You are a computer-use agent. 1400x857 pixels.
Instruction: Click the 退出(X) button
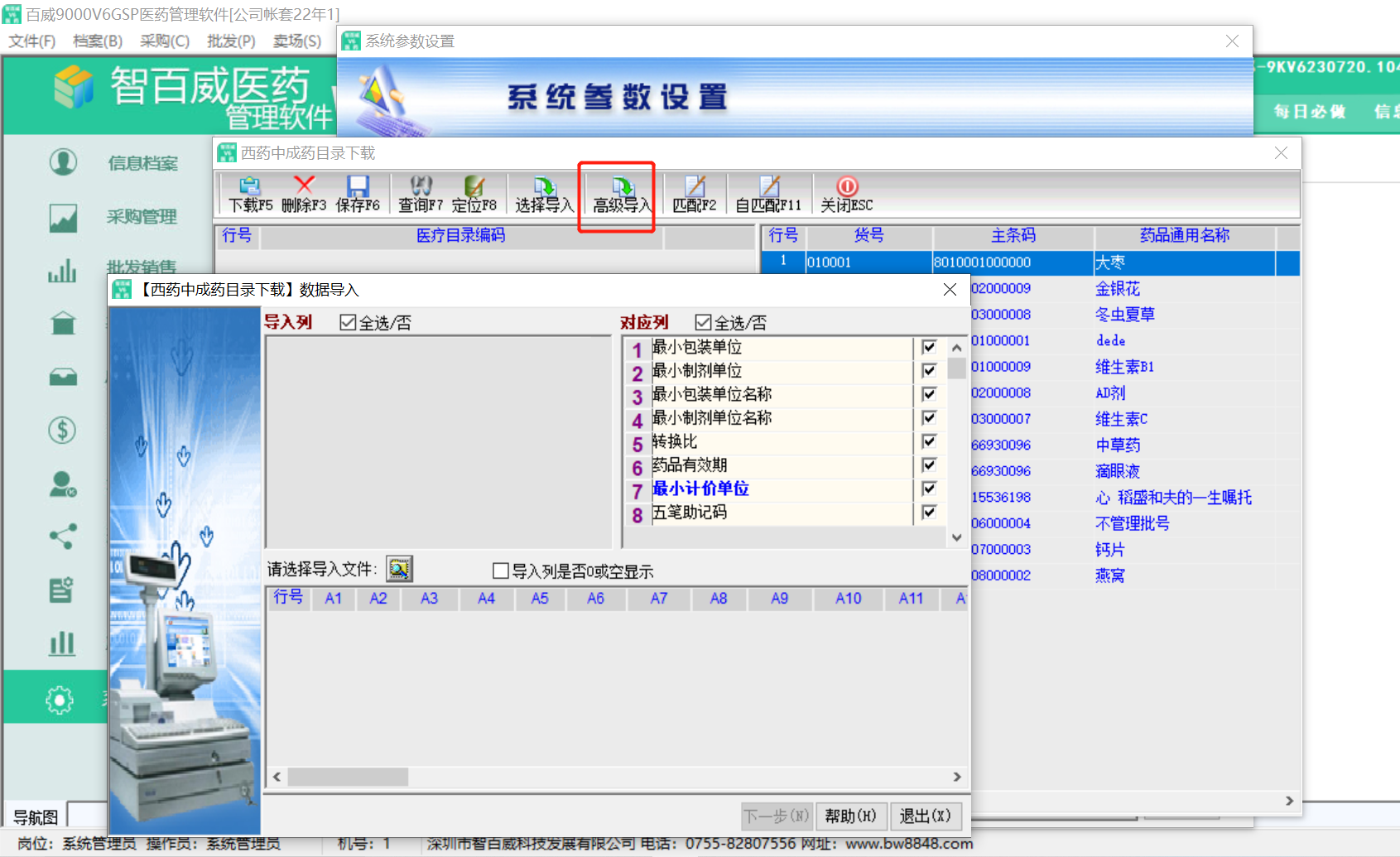pos(925,816)
